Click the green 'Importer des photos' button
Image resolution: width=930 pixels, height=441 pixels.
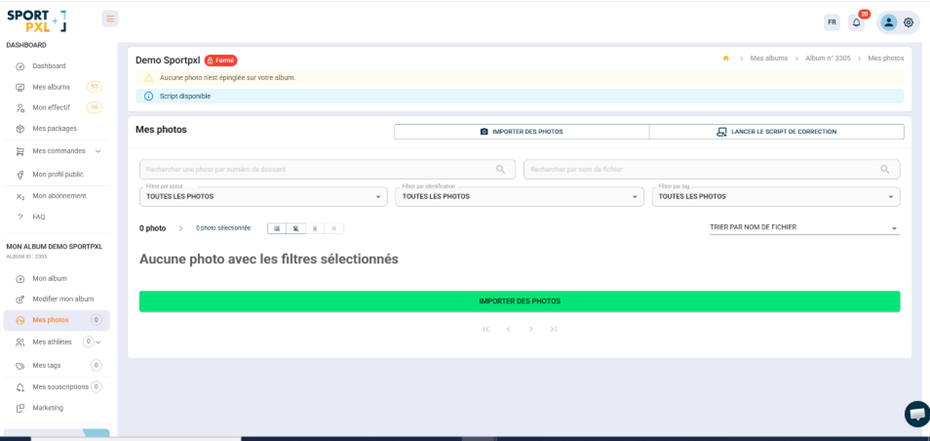tap(519, 301)
